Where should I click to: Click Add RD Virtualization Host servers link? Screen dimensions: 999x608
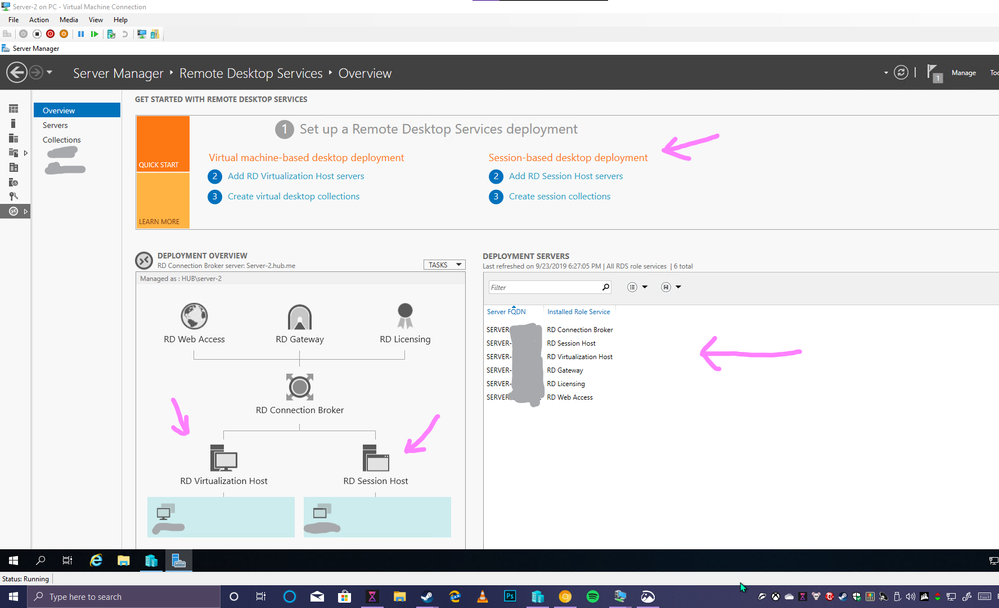click(296, 176)
